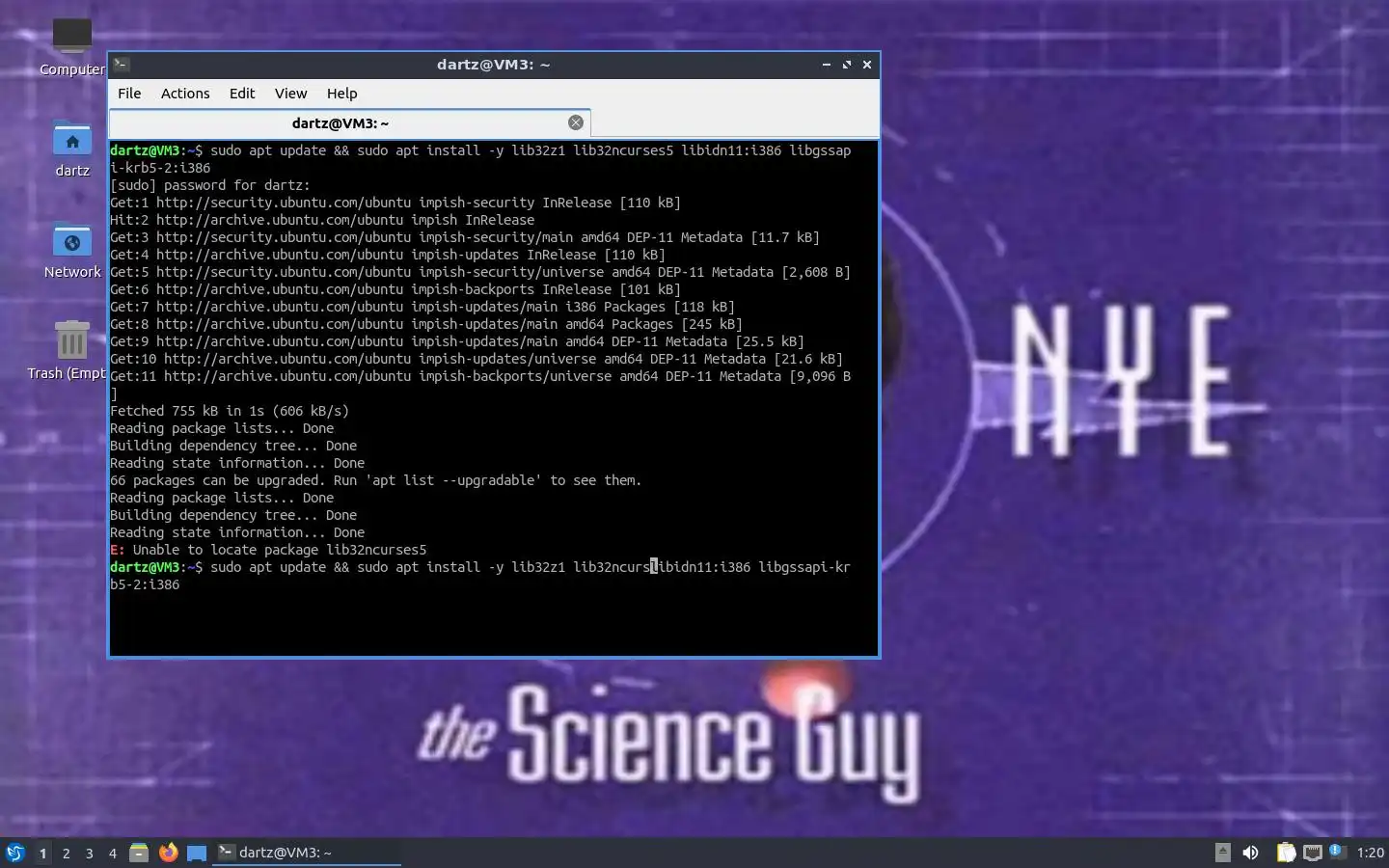Viewport: 1389px width, 868px height.
Task: Click the Get:4 impish-updates InRelease line
Action: 388,255
